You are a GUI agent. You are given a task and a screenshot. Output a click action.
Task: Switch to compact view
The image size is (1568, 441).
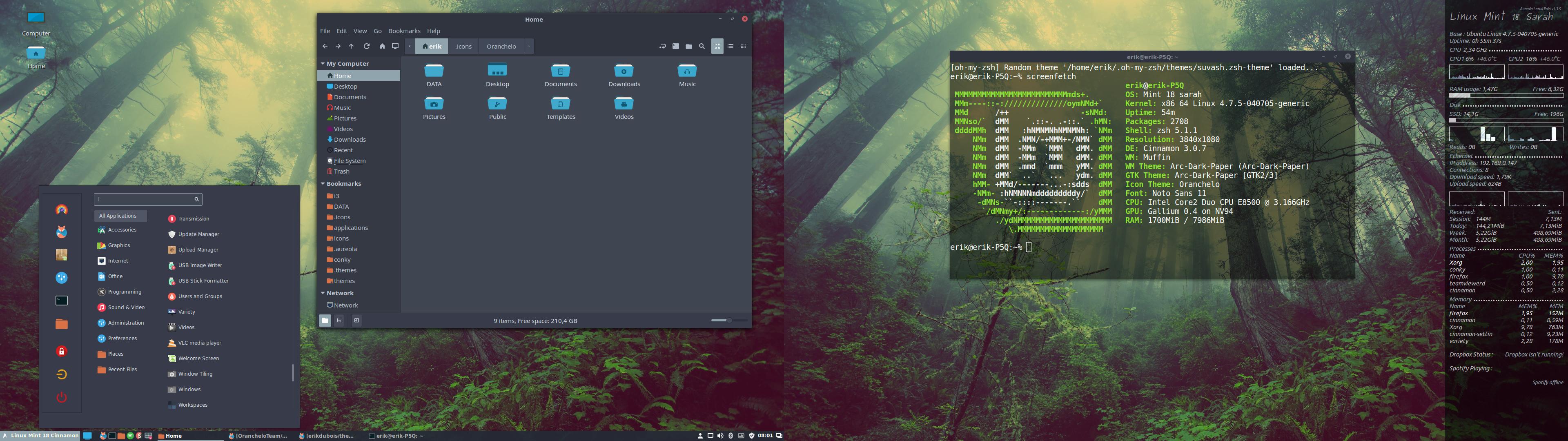(743, 46)
